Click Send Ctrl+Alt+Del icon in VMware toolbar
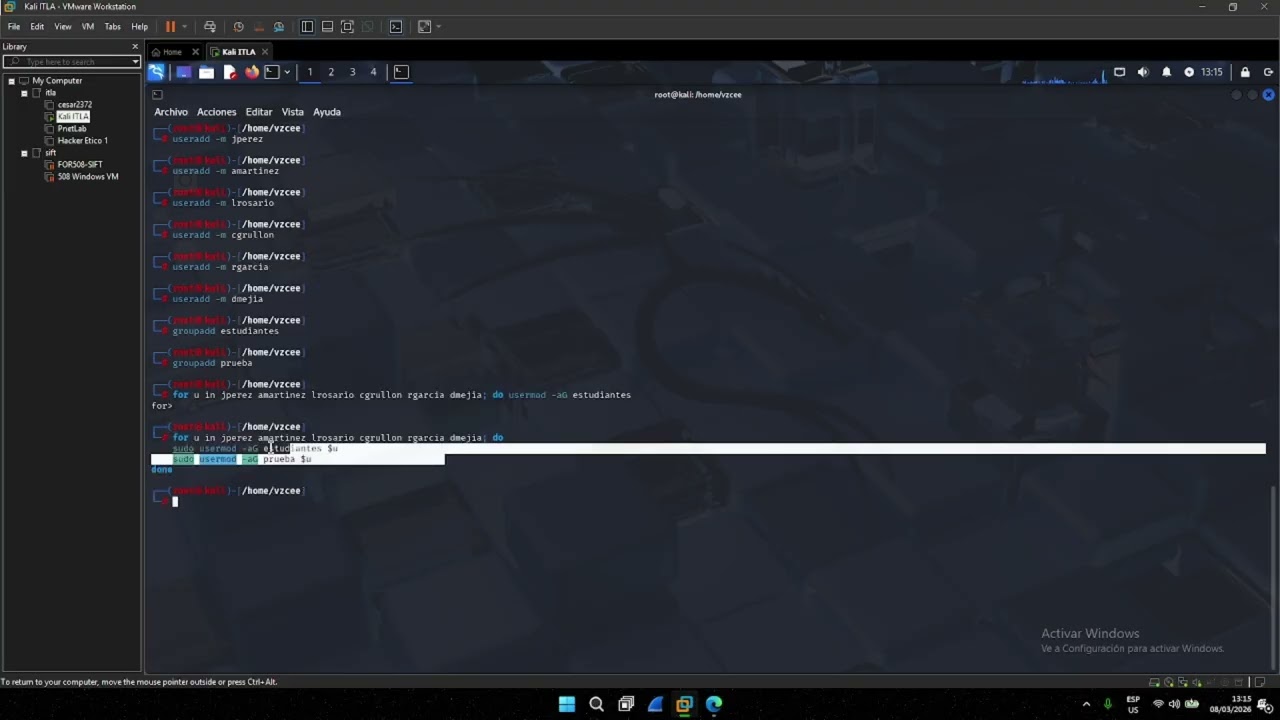 point(209,27)
